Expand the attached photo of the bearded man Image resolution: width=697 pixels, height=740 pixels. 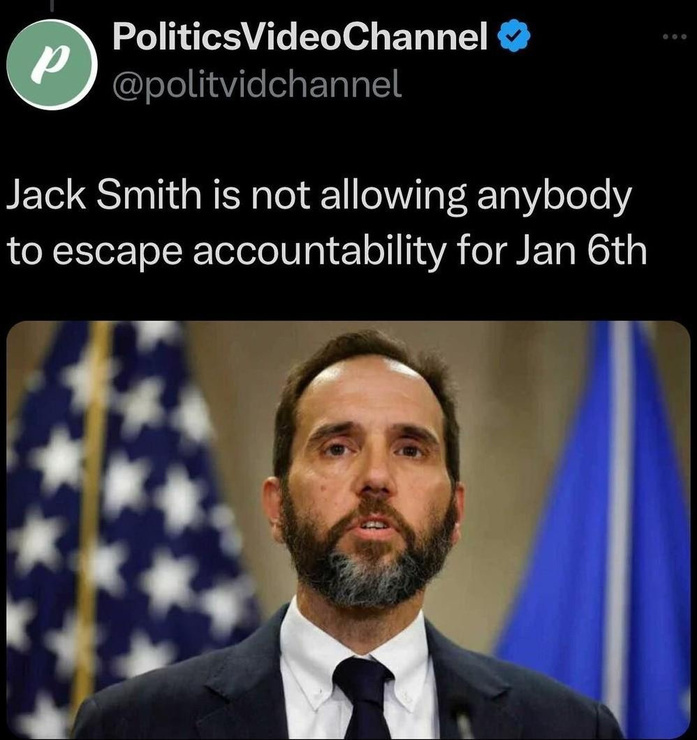click(348, 530)
